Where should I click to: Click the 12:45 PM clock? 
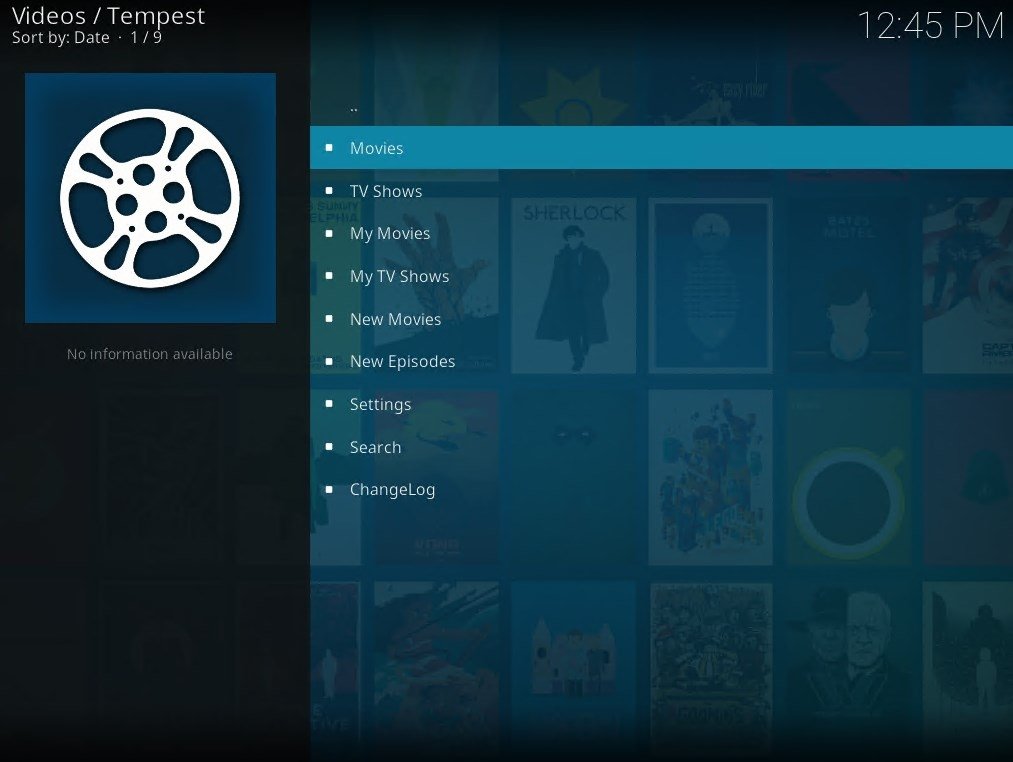930,26
